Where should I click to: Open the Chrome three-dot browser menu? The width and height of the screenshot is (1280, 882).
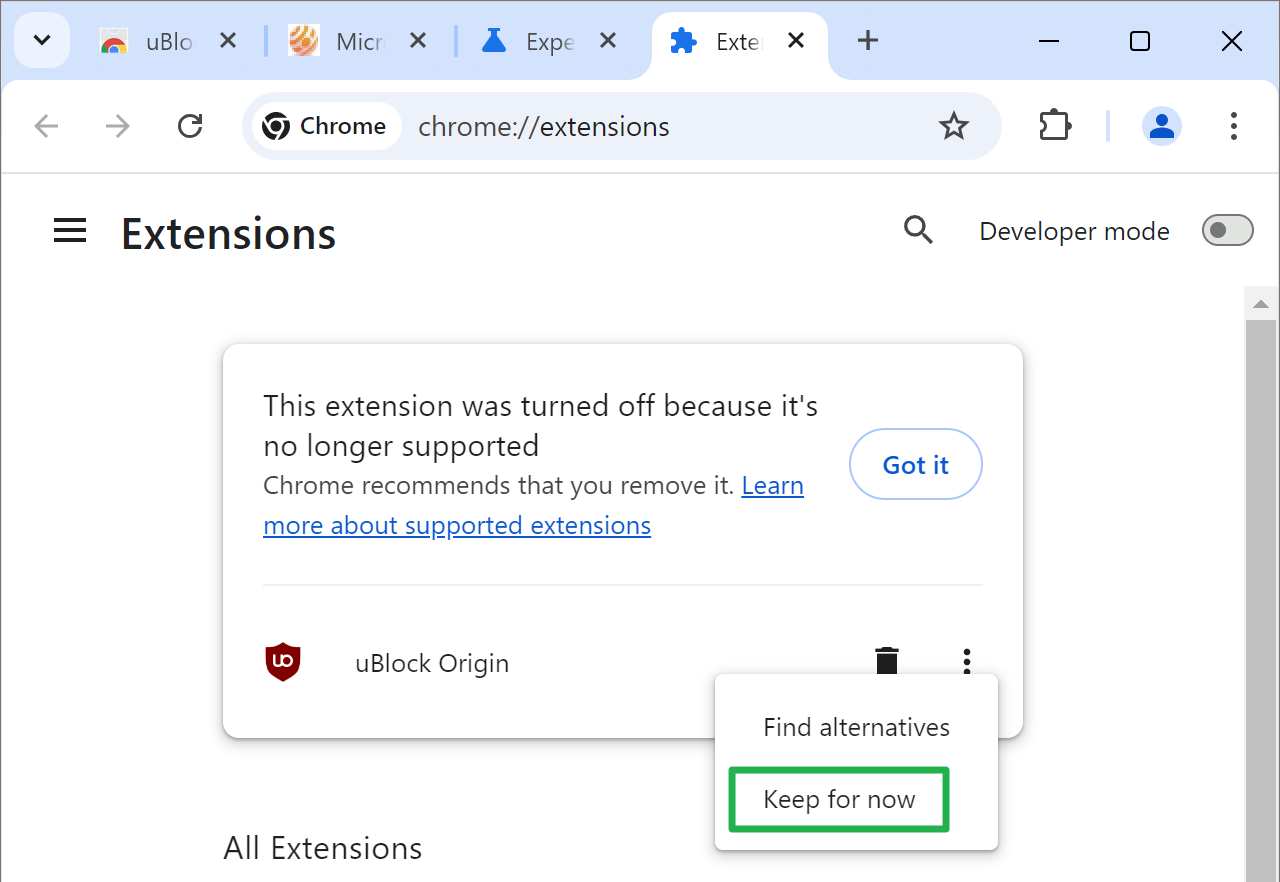click(1234, 126)
